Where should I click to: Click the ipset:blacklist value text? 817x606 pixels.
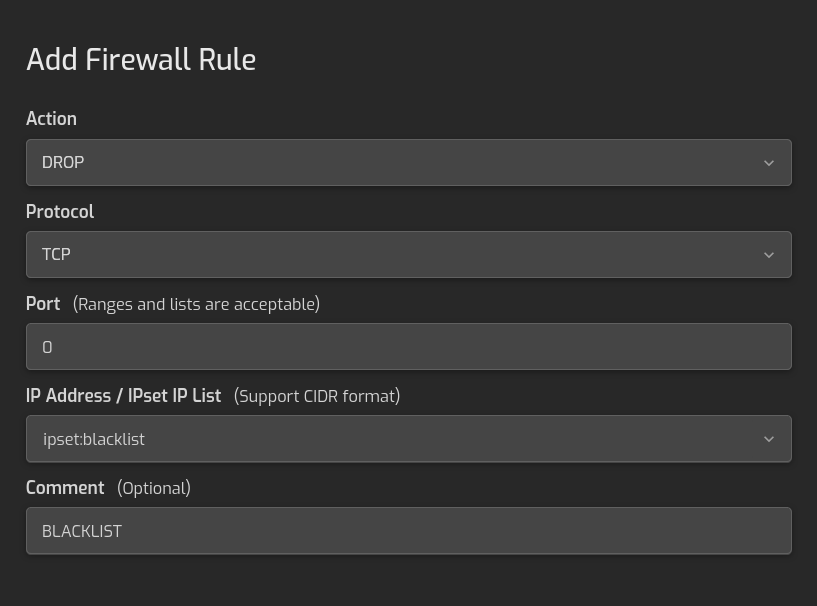point(94,439)
